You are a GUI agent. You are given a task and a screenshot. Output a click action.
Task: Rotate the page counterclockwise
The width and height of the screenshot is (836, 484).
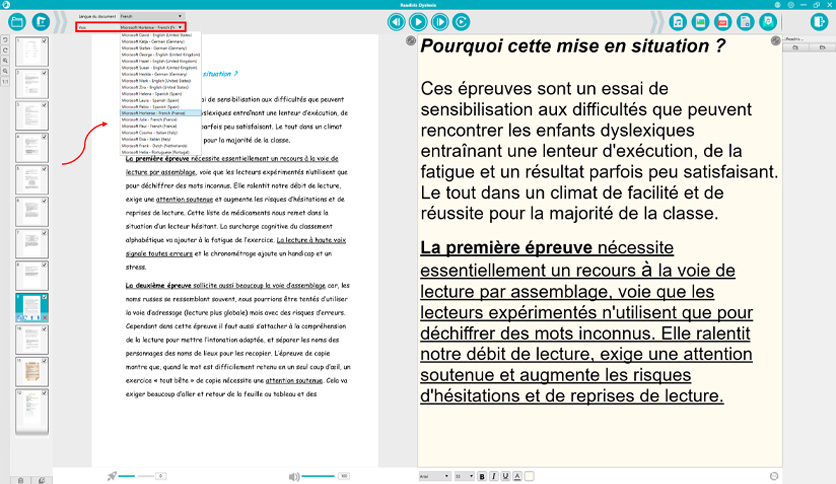coord(5,40)
